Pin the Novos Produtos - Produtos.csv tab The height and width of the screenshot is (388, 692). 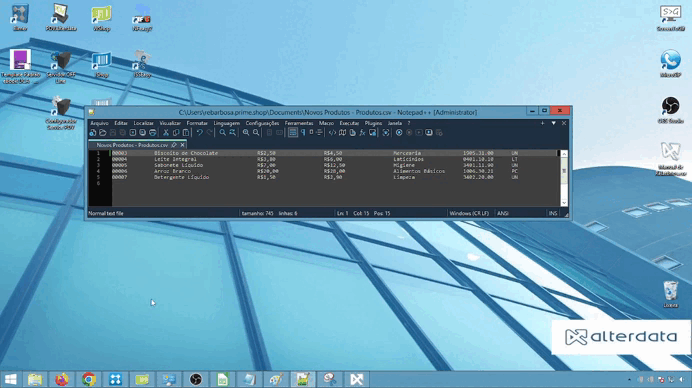coord(174,145)
